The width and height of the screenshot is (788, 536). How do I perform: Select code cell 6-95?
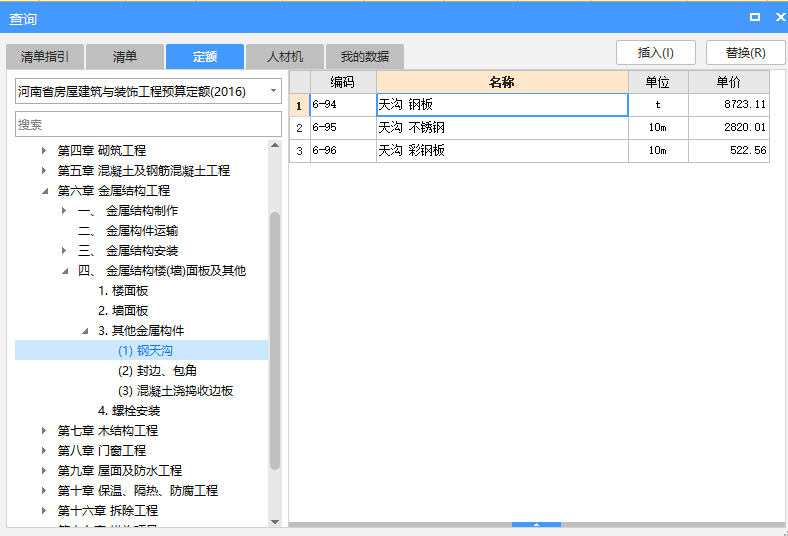pos(343,128)
